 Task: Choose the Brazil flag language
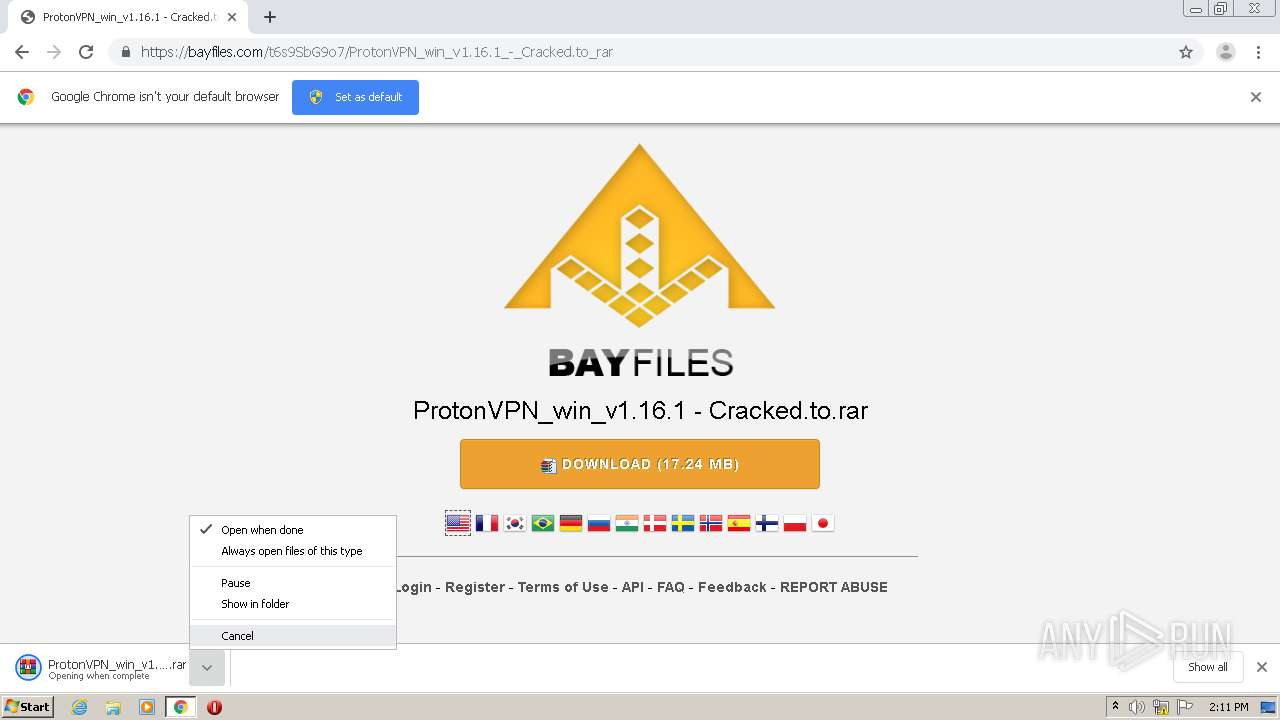coord(543,523)
